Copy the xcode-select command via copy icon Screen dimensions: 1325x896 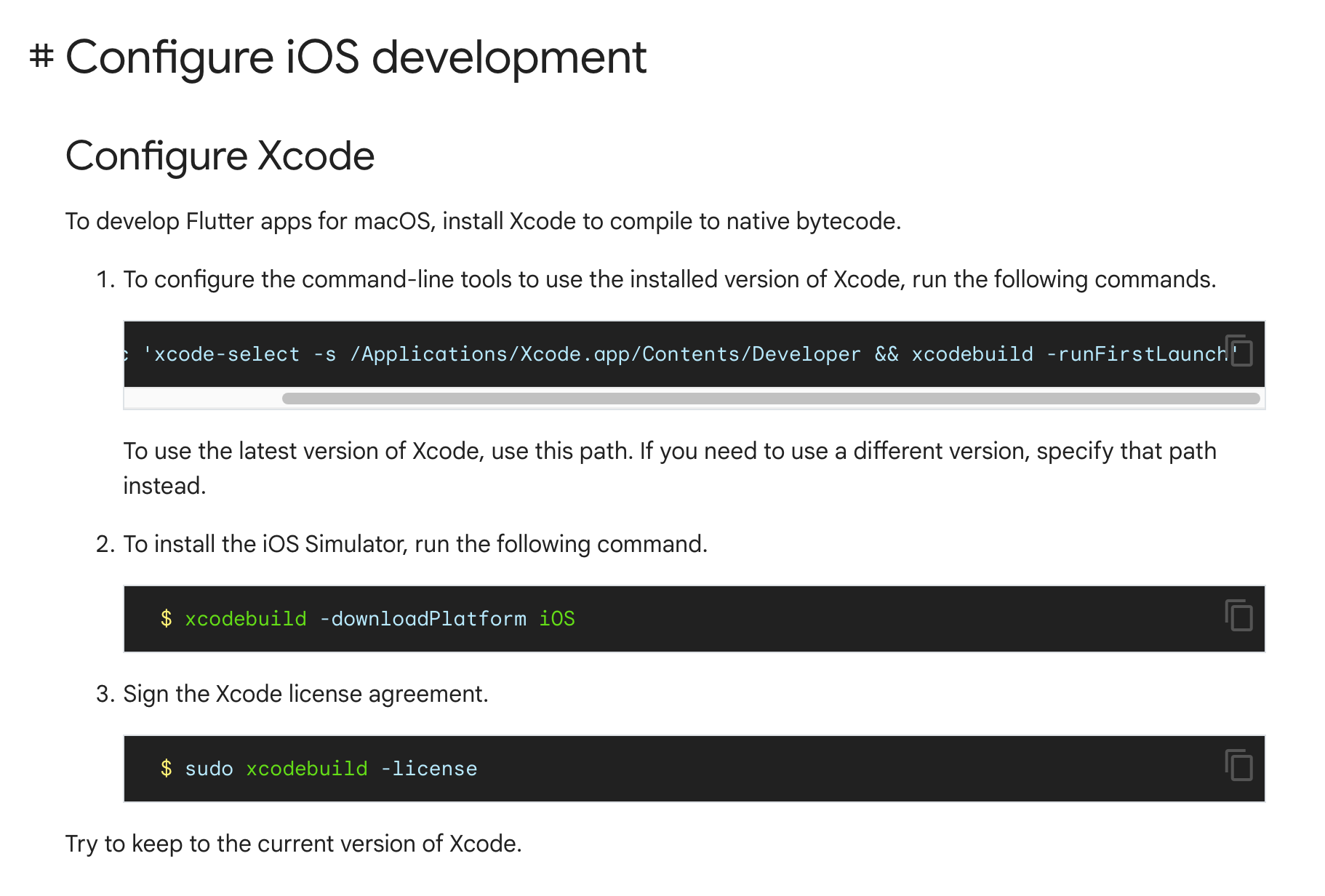1238,351
